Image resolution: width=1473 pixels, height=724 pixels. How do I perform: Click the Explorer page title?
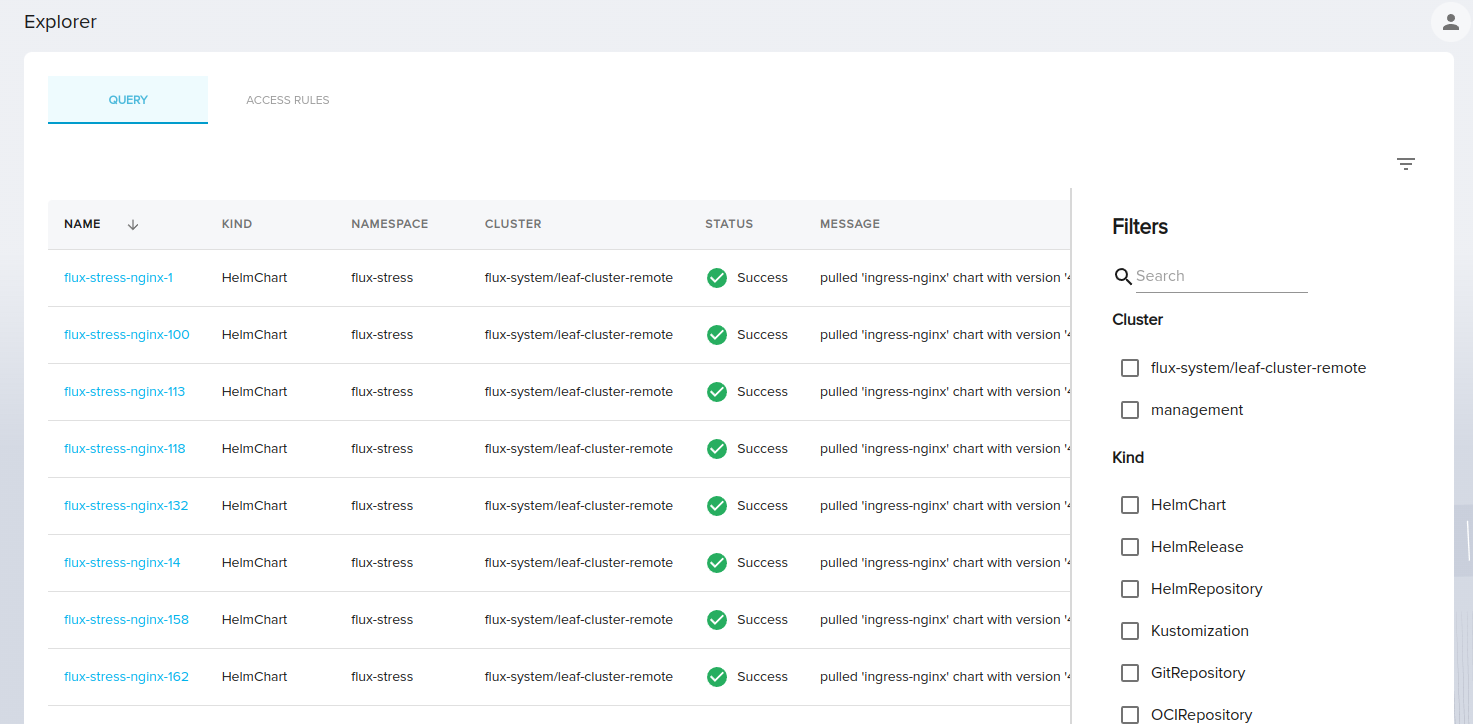coord(60,22)
